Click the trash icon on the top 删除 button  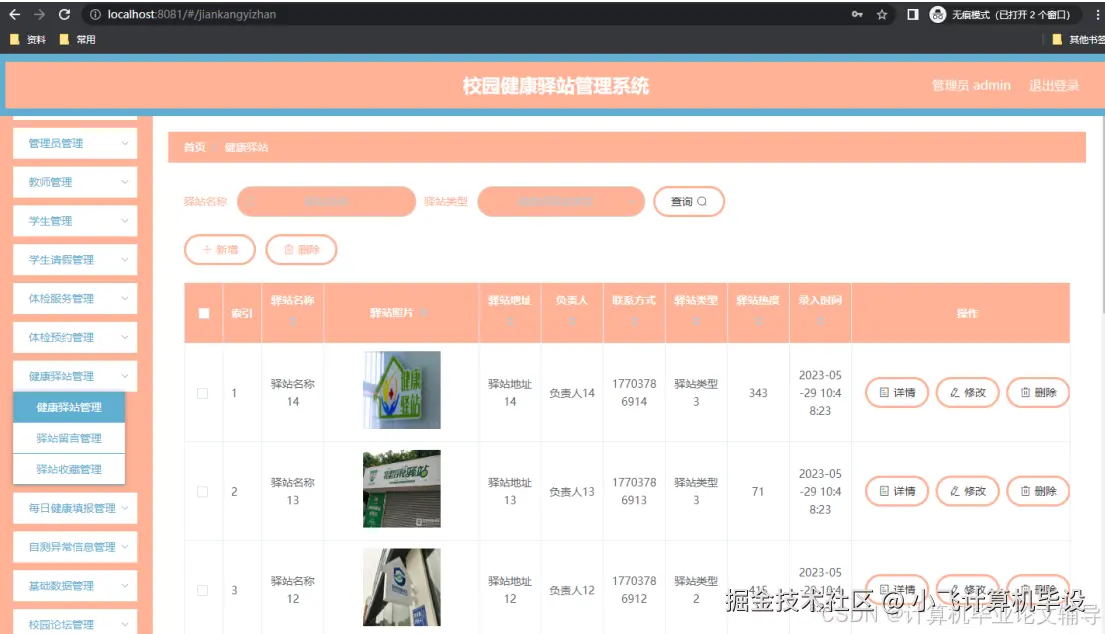[x=288, y=250]
